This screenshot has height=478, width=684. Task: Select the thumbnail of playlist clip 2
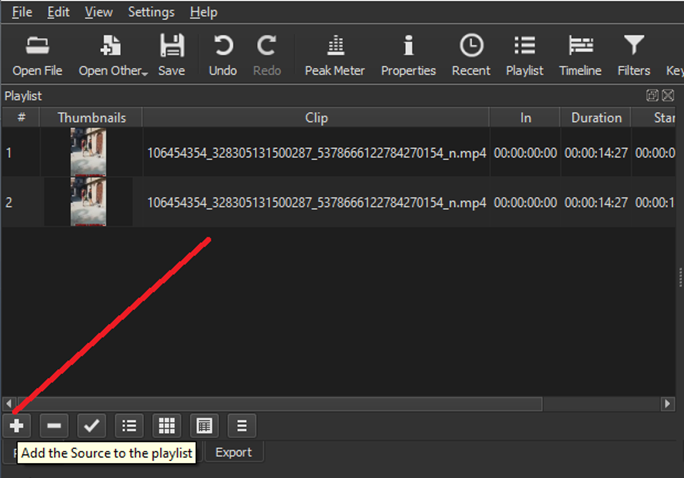88,201
